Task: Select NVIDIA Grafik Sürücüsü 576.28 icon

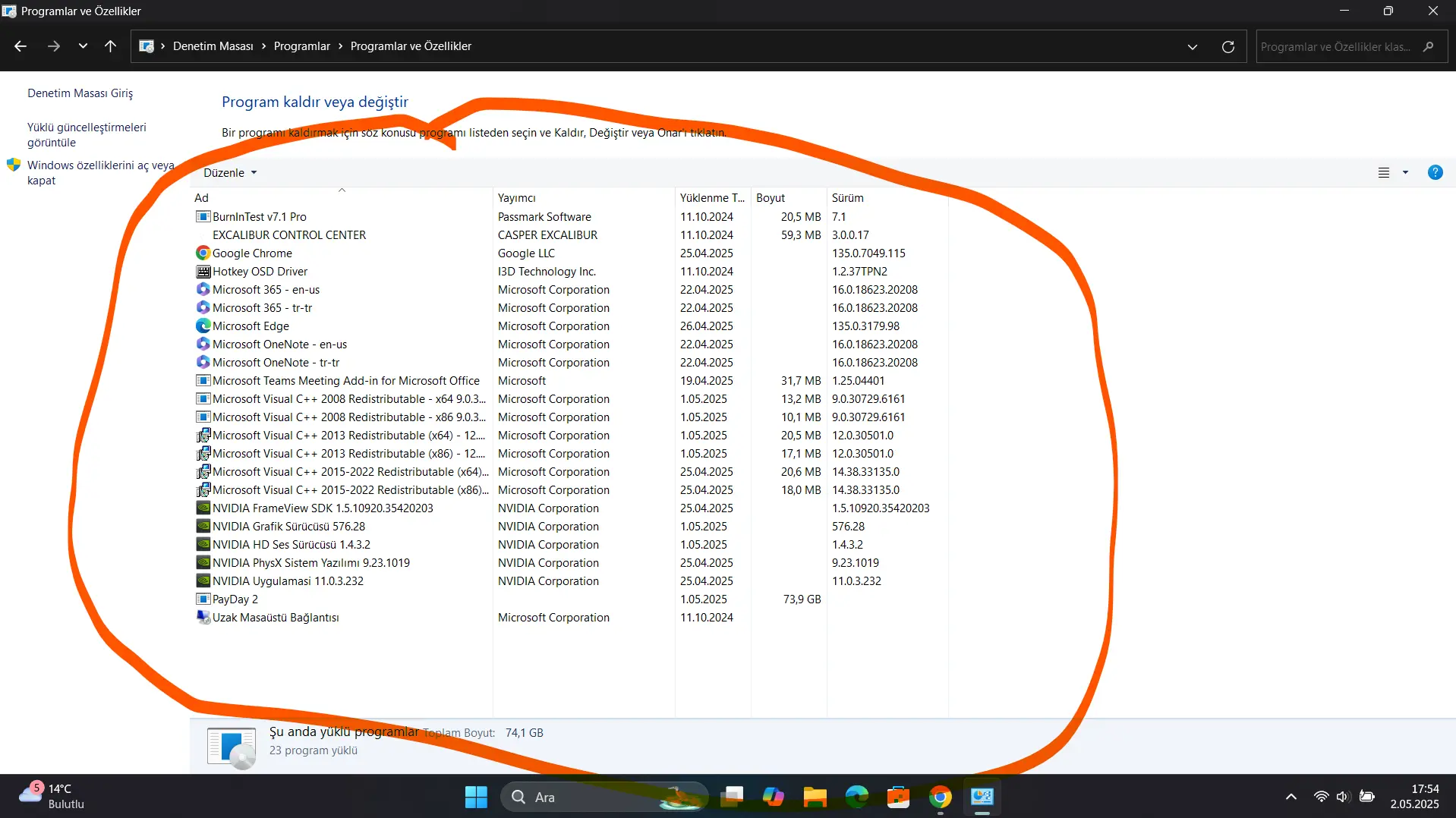Action: (203, 527)
